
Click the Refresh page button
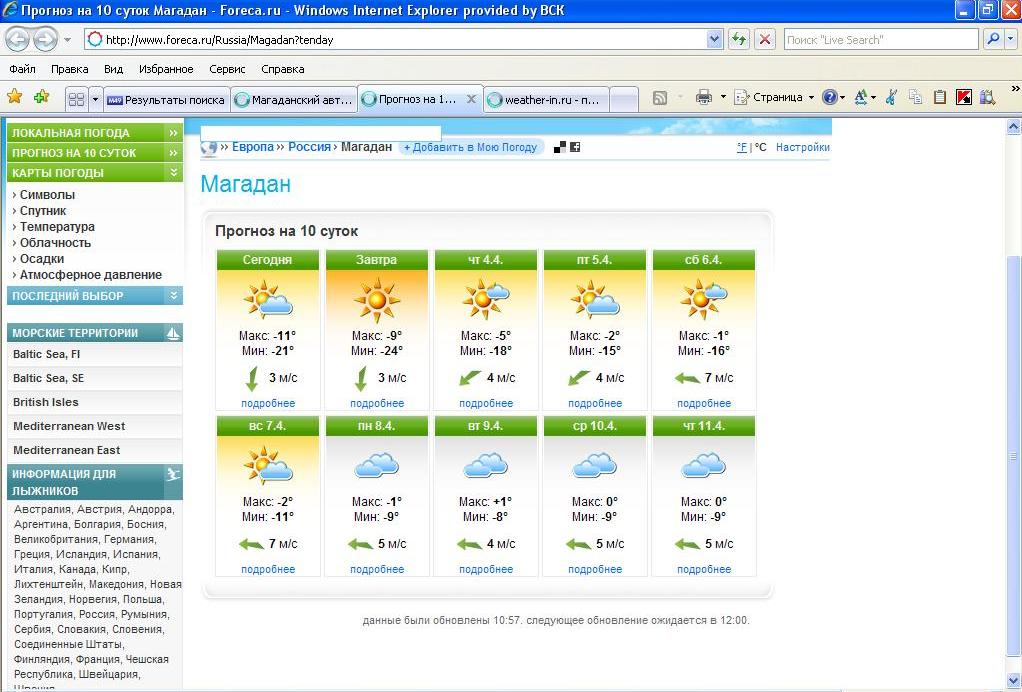click(739, 40)
